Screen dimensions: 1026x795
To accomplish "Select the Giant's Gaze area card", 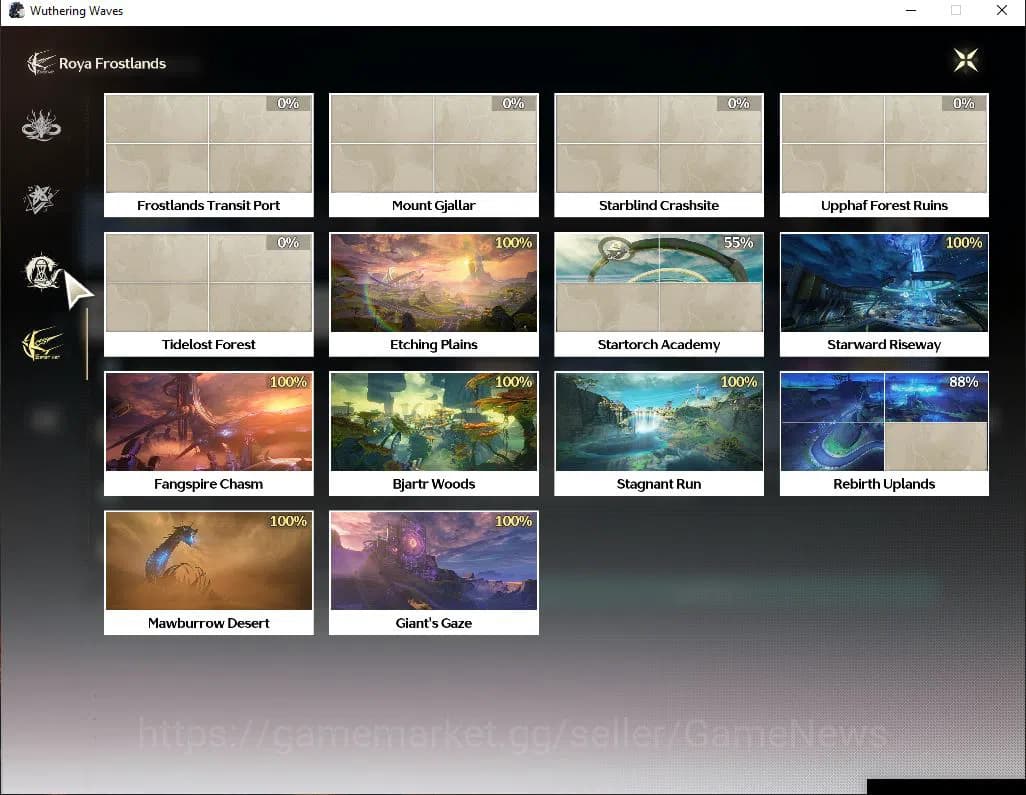I will [433, 572].
